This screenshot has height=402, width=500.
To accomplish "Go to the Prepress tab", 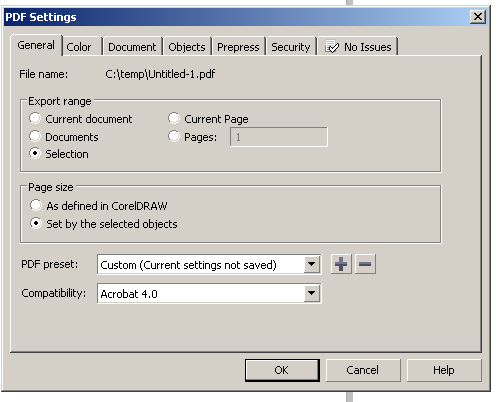I will click(239, 47).
